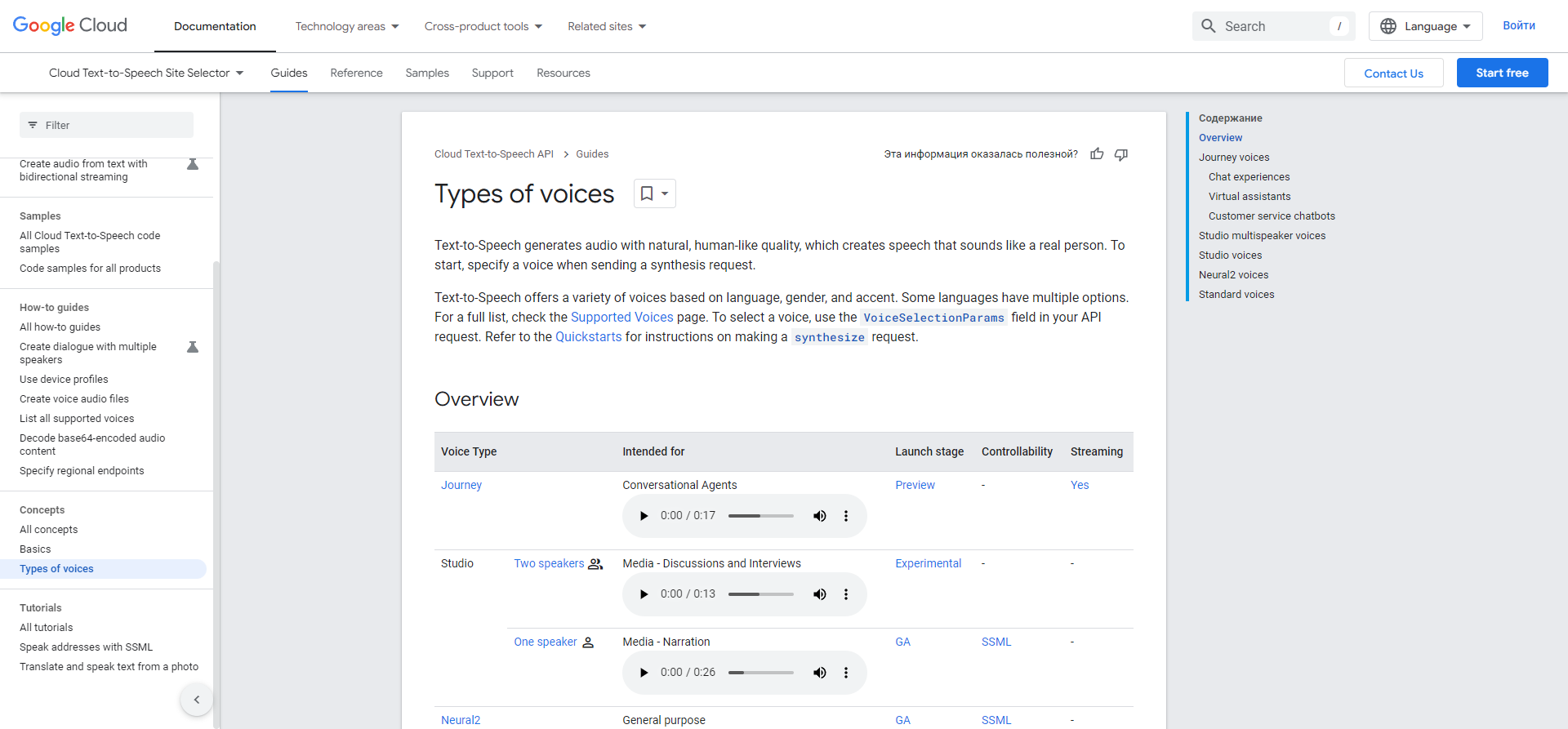
Task: Switch to the Resources tab
Action: coord(563,73)
